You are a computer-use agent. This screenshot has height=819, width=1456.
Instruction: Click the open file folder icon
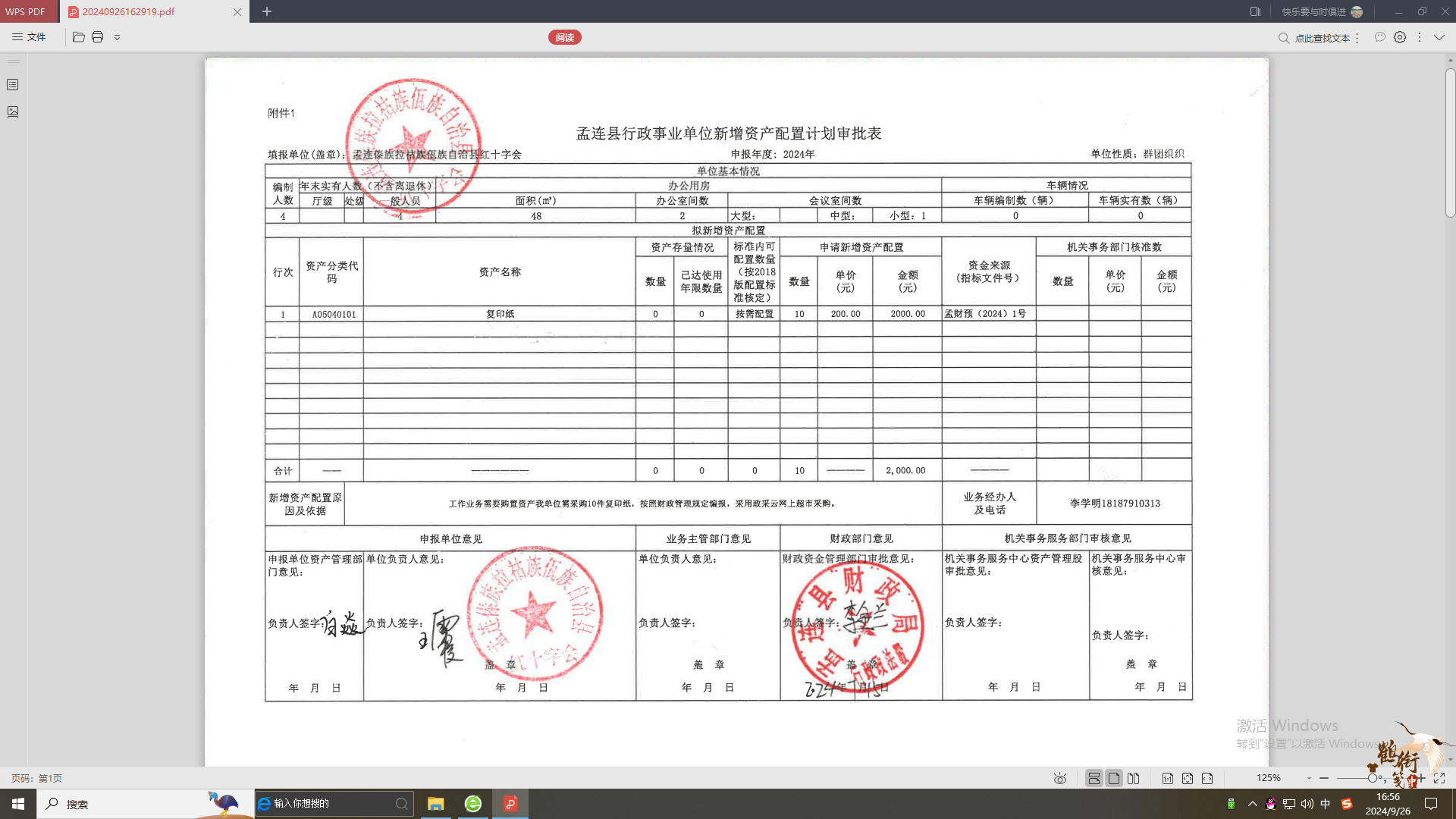click(x=78, y=37)
